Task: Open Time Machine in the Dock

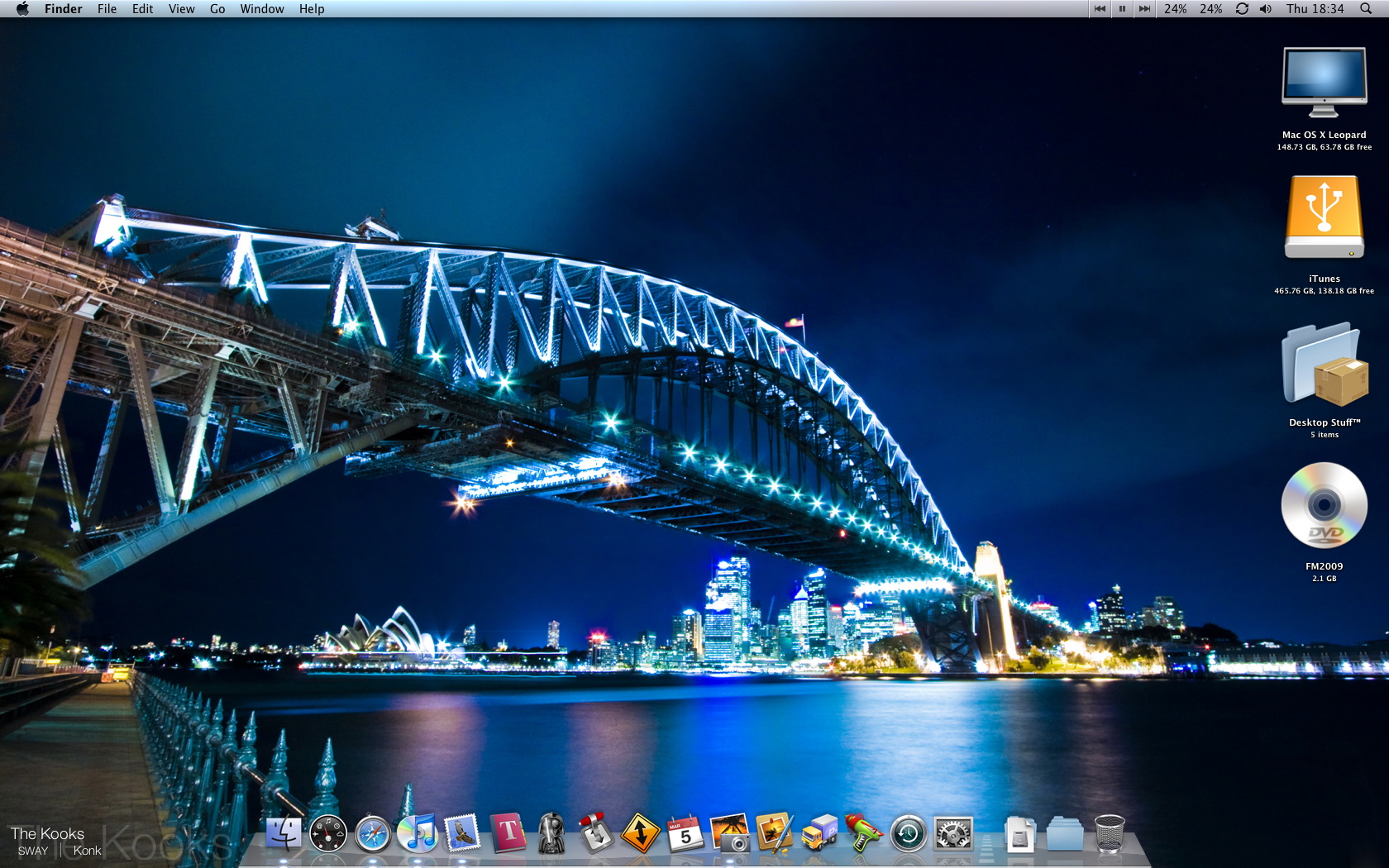Action: (x=908, y=833)
